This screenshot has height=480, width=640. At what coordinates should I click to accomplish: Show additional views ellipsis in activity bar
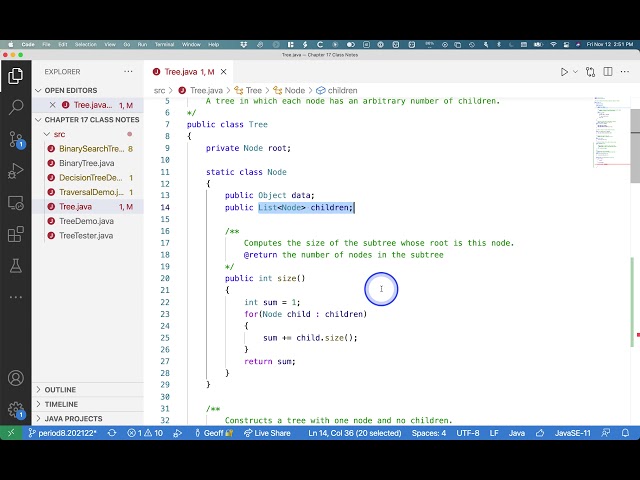16,297
